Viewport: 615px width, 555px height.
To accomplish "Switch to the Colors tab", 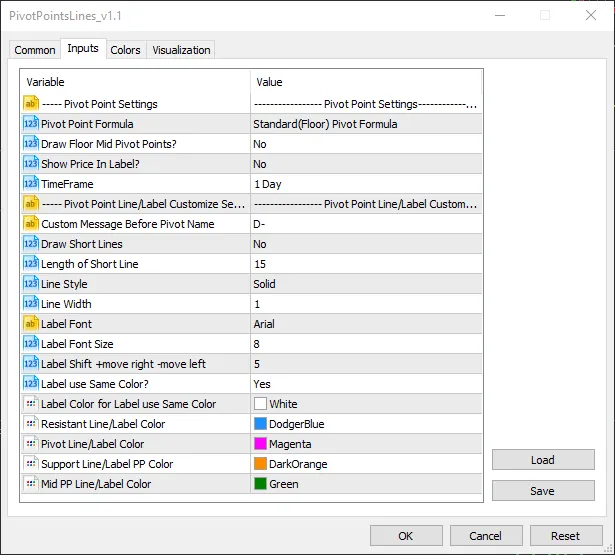I will (125, 50).
